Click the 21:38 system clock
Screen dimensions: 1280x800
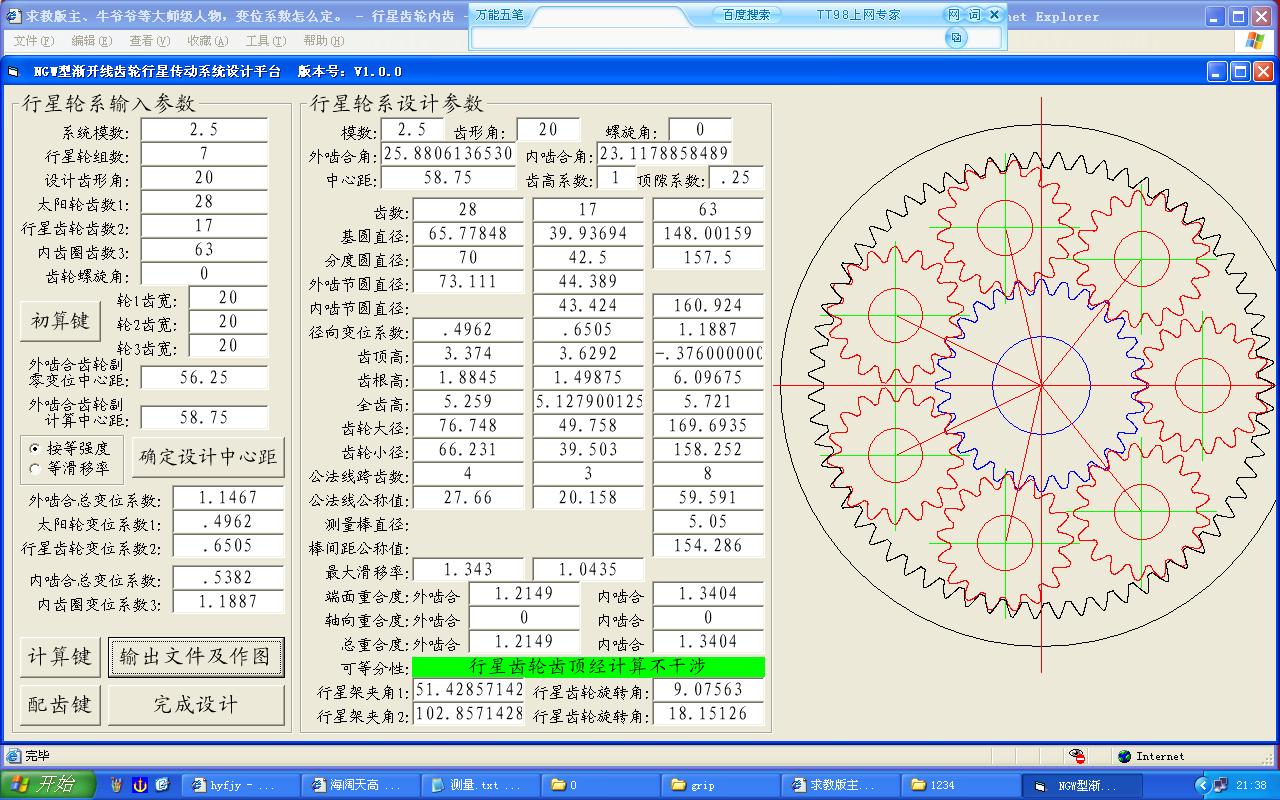click(1252, 785)
